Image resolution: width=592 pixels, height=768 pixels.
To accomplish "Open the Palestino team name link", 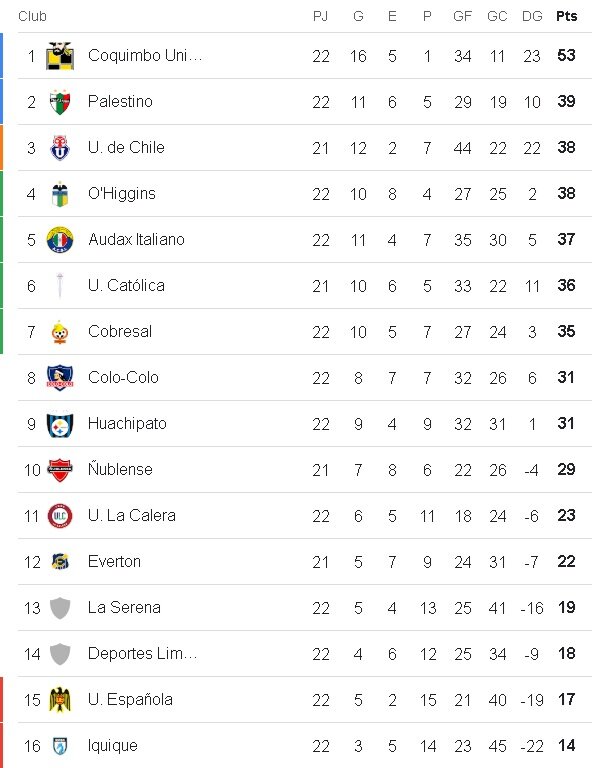I will pyautogui.click(x=120, y=101).
